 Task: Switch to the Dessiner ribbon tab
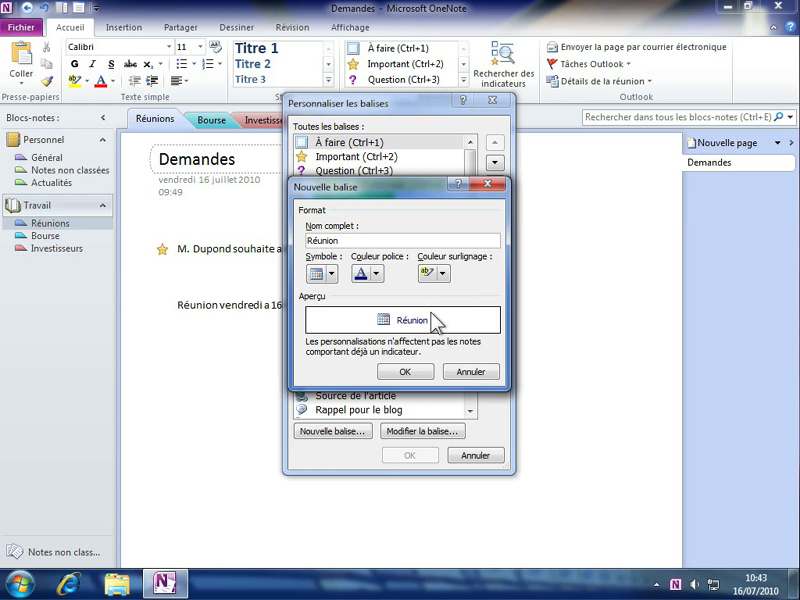click(x=237, y=28)
